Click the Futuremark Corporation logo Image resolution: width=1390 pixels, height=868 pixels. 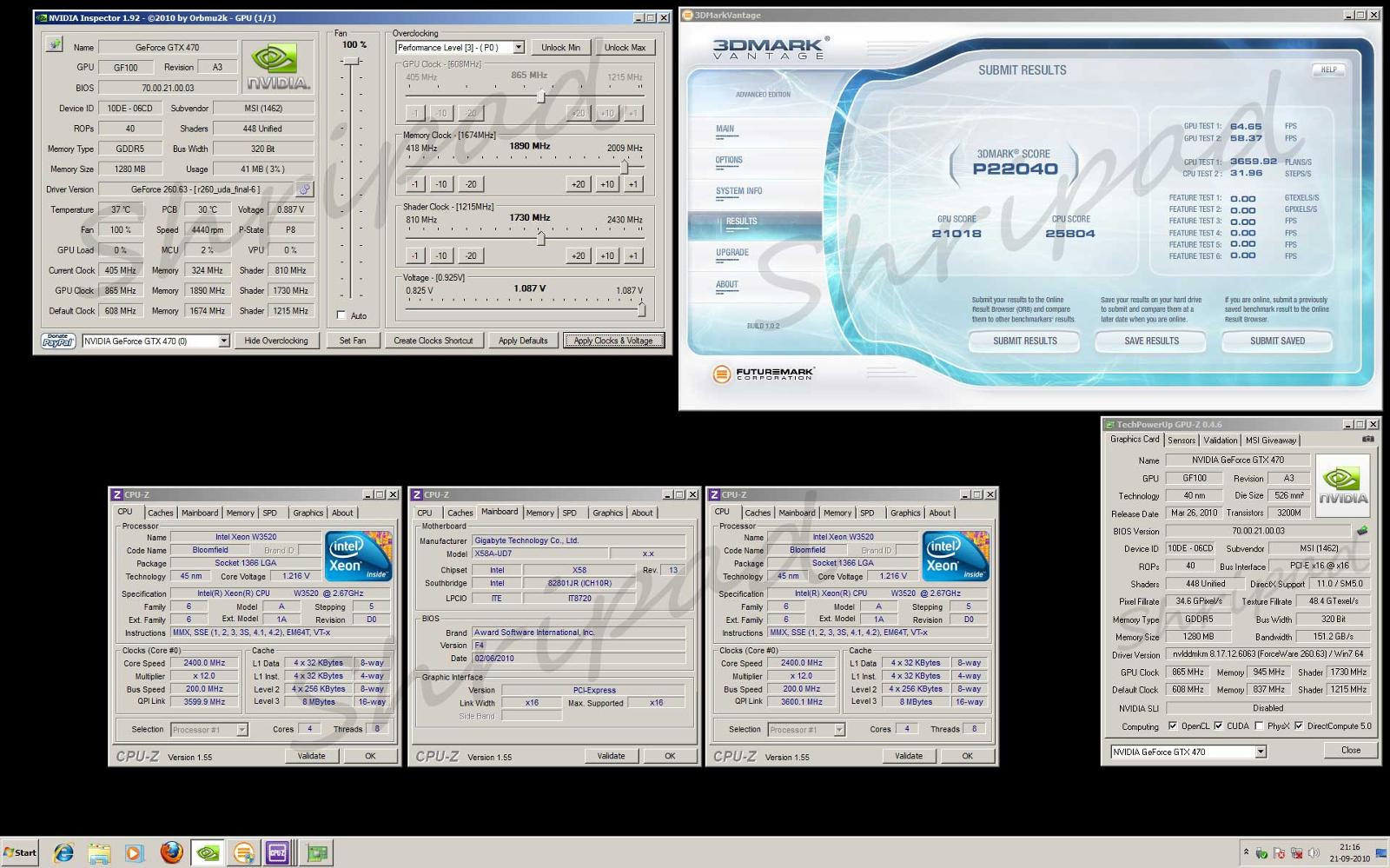[764, 374]
